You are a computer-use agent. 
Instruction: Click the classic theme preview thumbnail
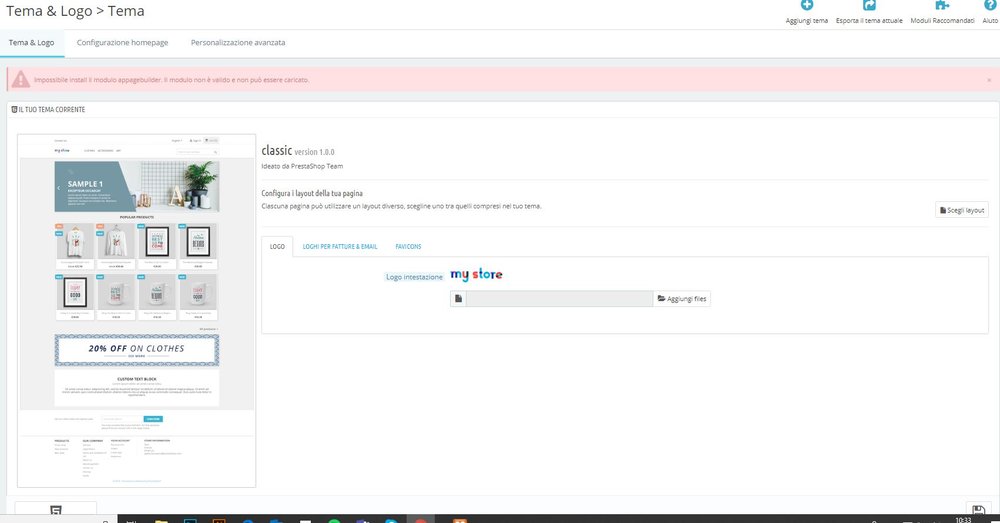(x=136, y=311)
